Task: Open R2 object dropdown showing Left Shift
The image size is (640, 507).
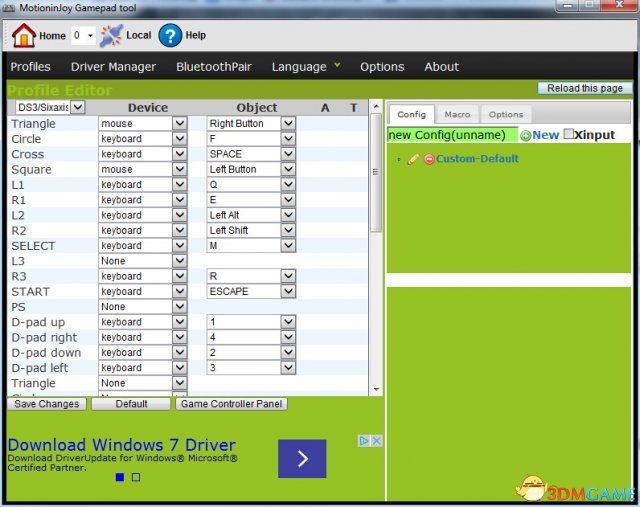Action: tap(251, 230)
